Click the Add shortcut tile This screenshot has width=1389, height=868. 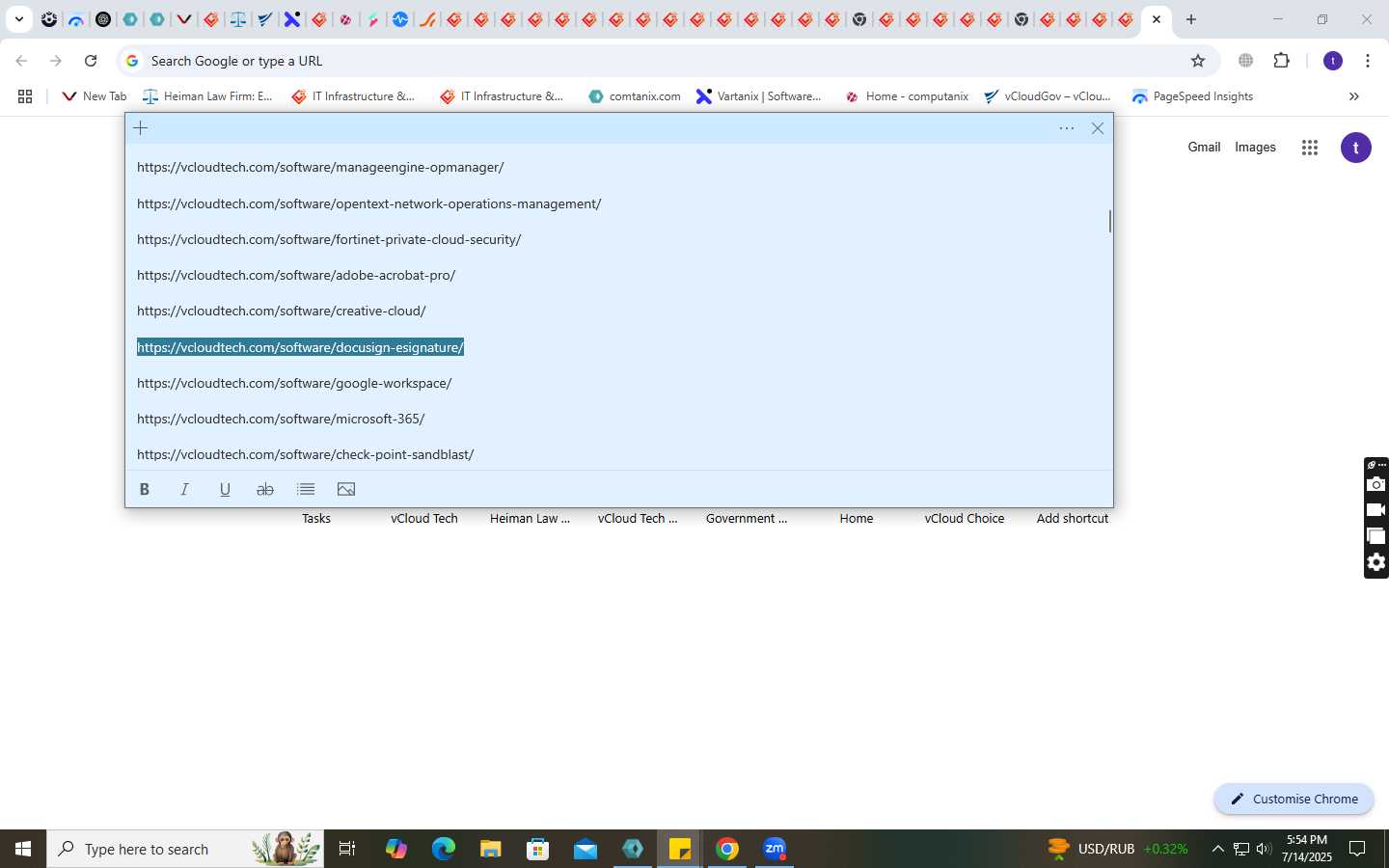(1073, 519)
